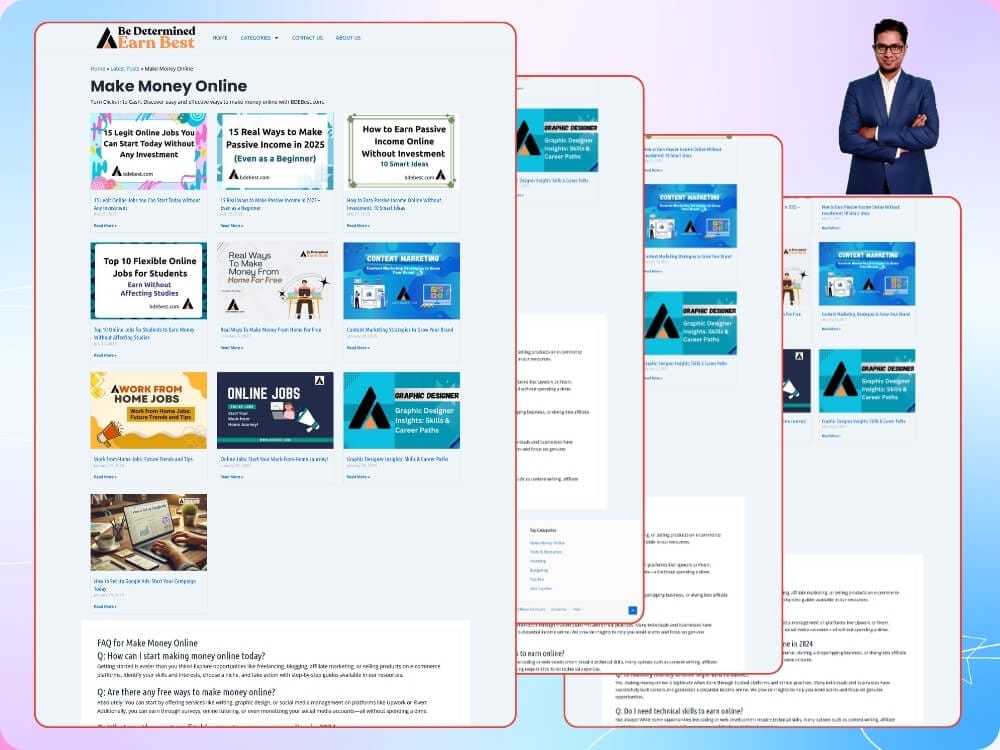This screenshot has height=750, width=1000.
Task: Select Top 10 Flexible Online Jobs thumbnail
Action: (x=148, y=280)
